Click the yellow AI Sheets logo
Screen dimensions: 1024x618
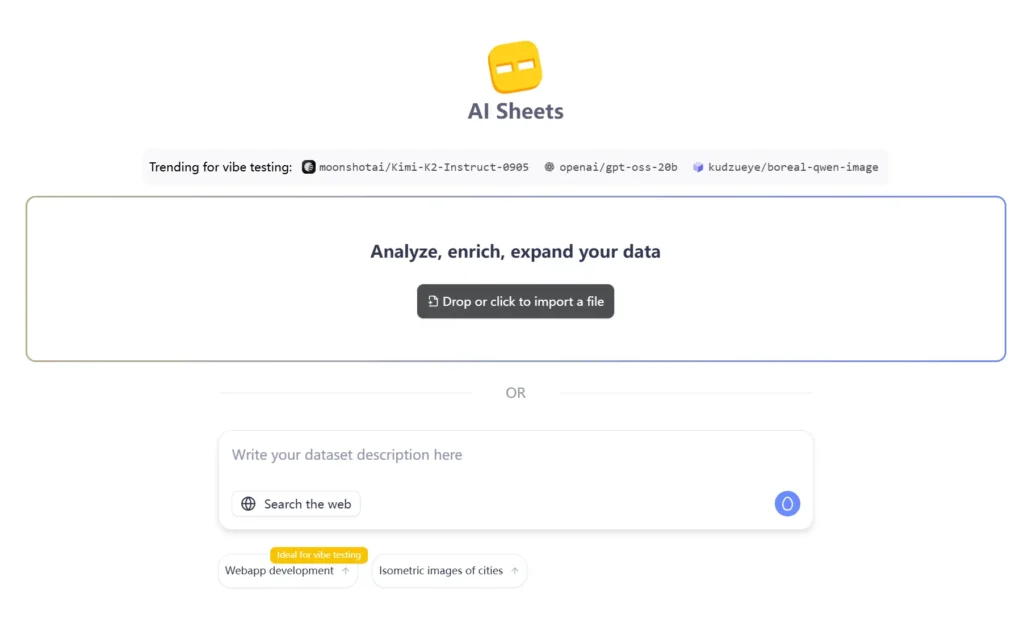click(515, 67)
